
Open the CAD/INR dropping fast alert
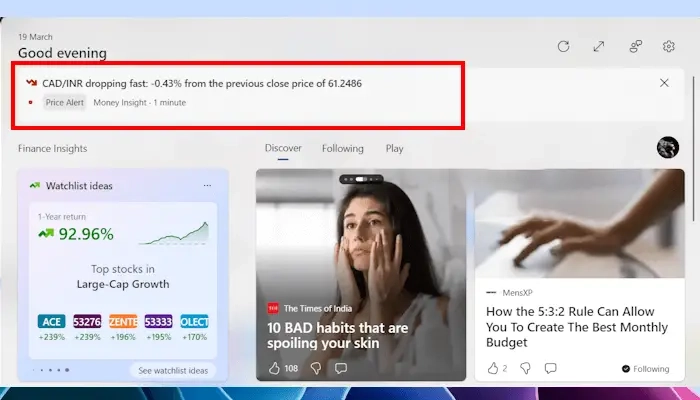195,83
